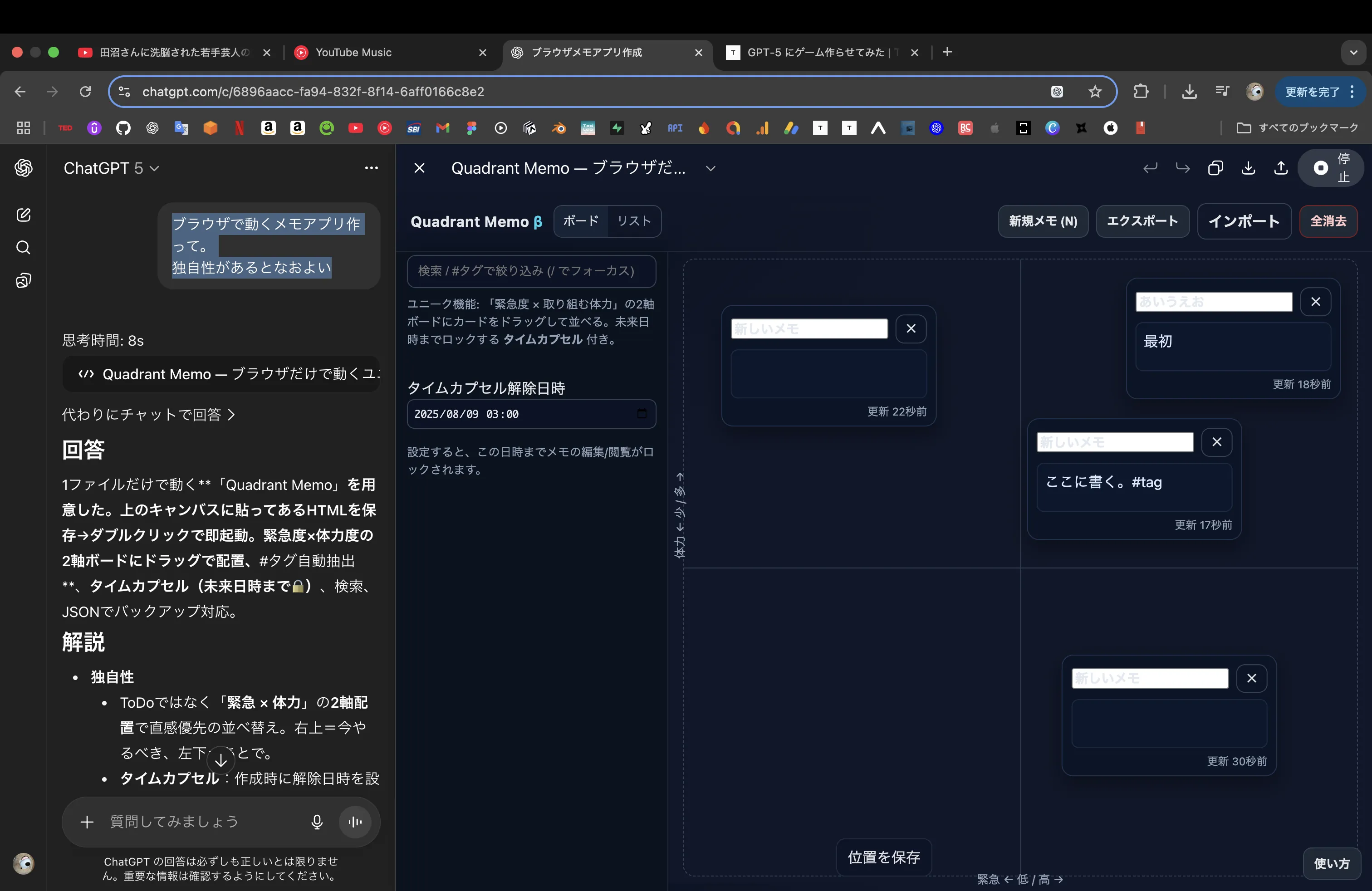Toggle the bookmark star in the address bar
The image size is (1372, 891).
coord(1094,92)
